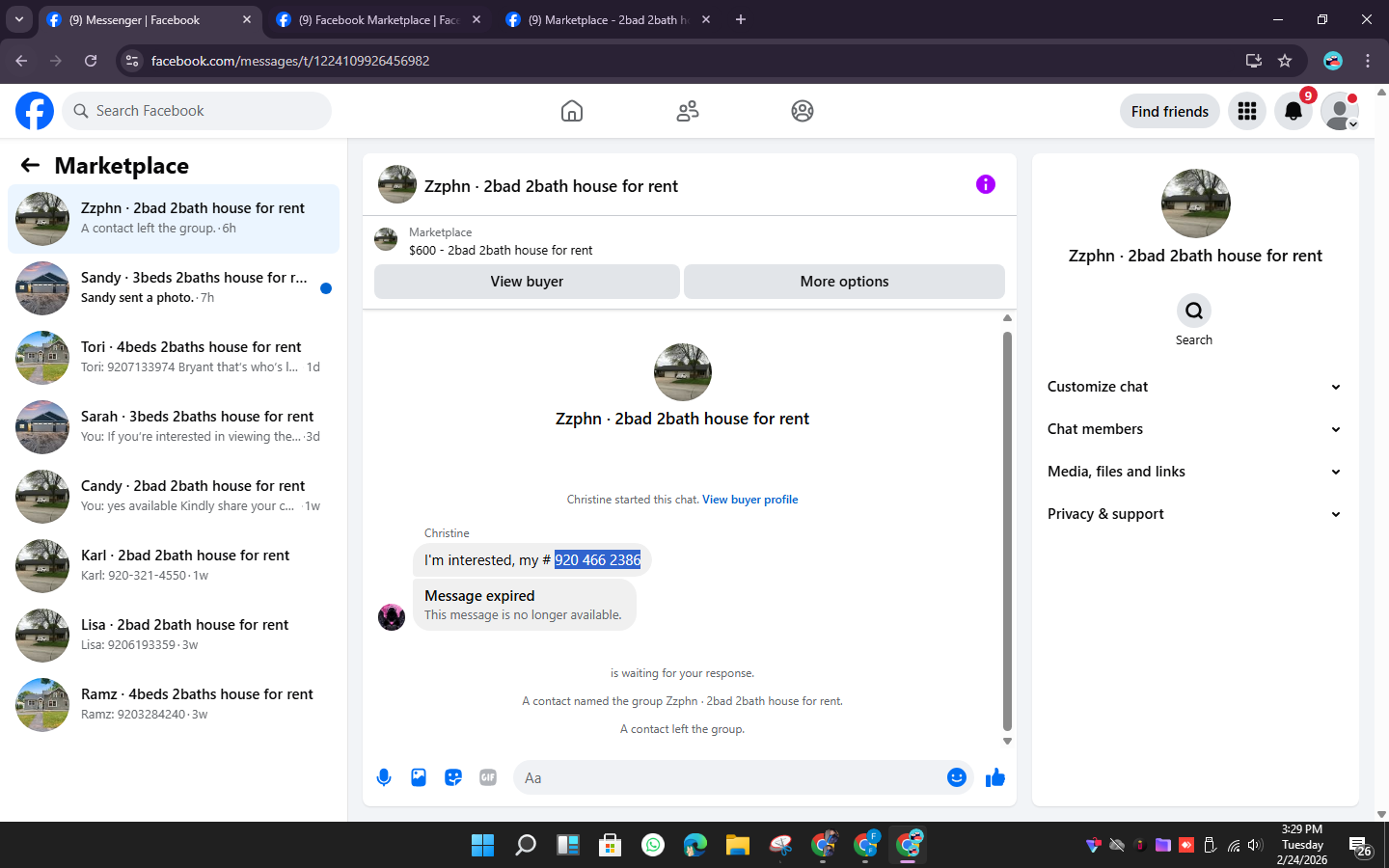This screenshot has width=1389, height=868.
Task: Open the Chrome profile icon
Action: 1333,61
